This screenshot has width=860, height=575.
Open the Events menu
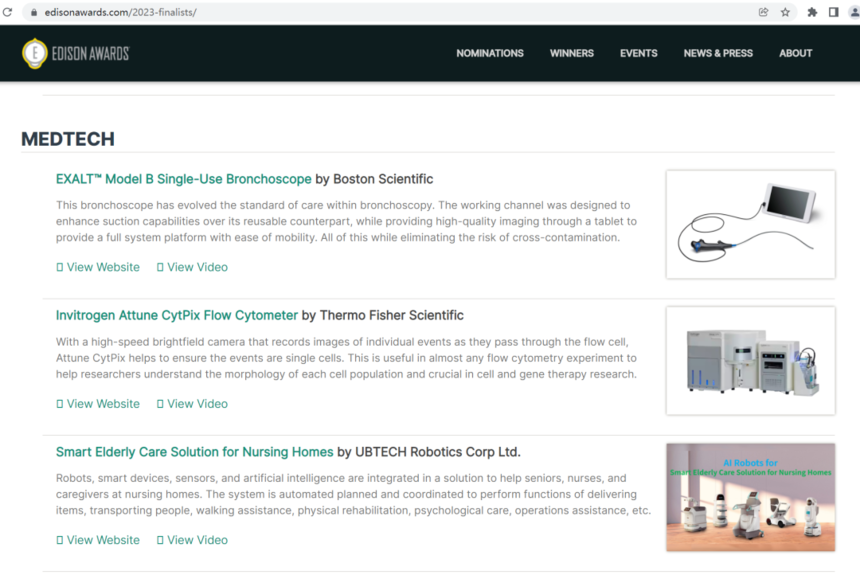coord(638,53)
